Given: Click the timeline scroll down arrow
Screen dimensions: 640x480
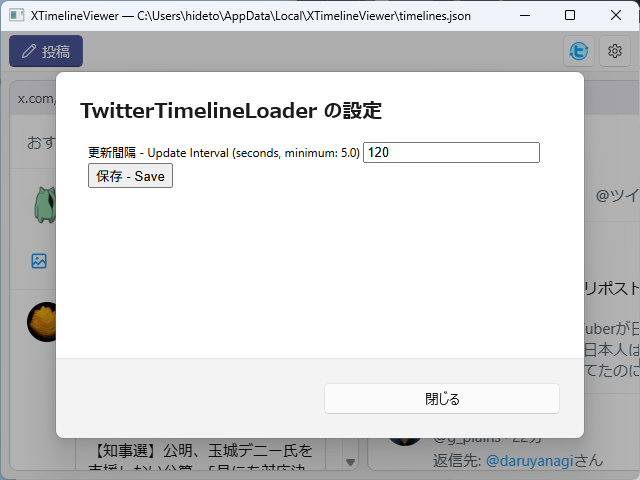Looking at the screenshot, I should coord(350,462).
